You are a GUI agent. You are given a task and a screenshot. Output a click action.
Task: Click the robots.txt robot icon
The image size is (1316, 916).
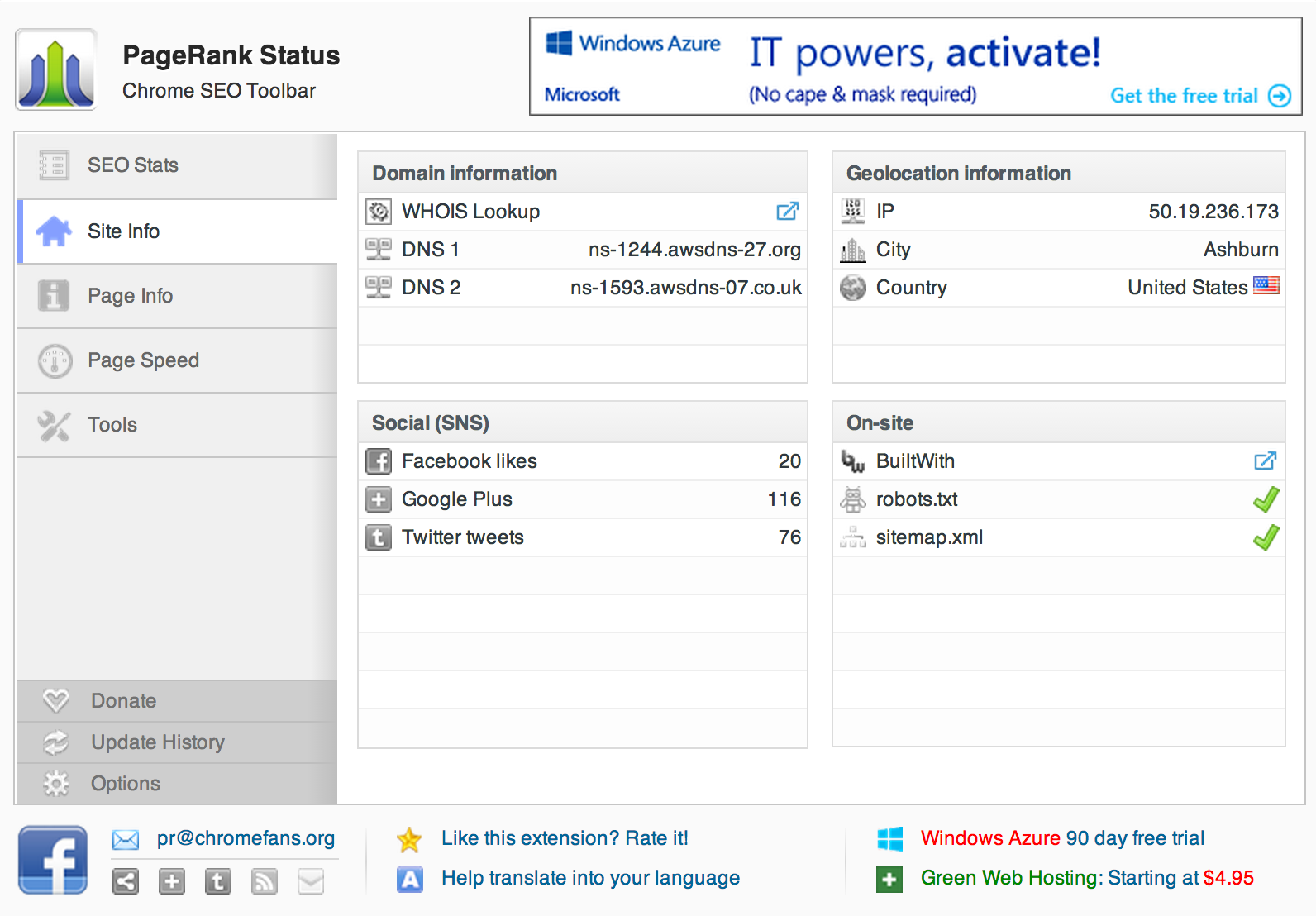[x=852, y=499]
